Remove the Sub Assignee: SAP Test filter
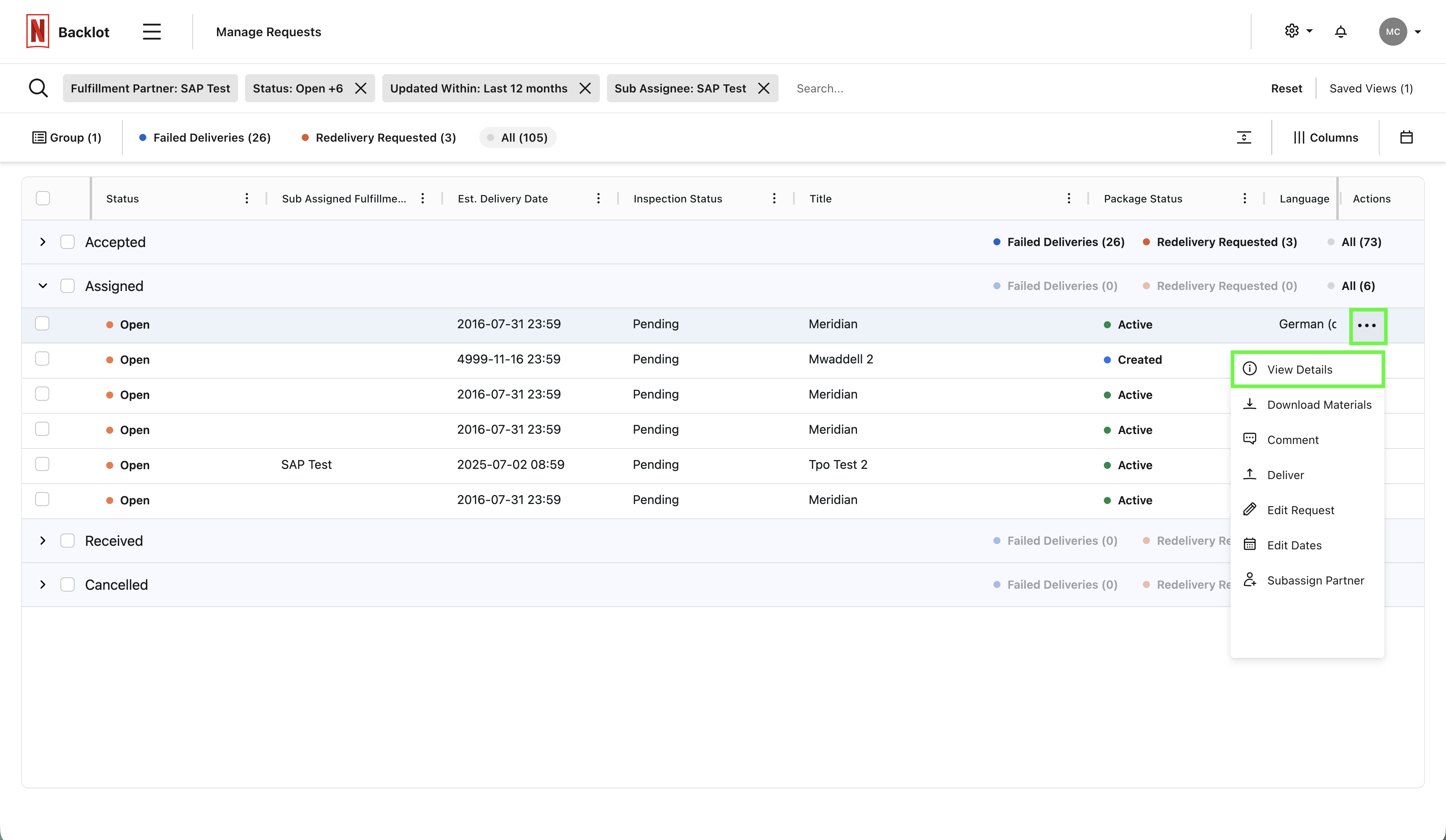The height and width of the screenshot is (840, 1446). pos(764,88)
